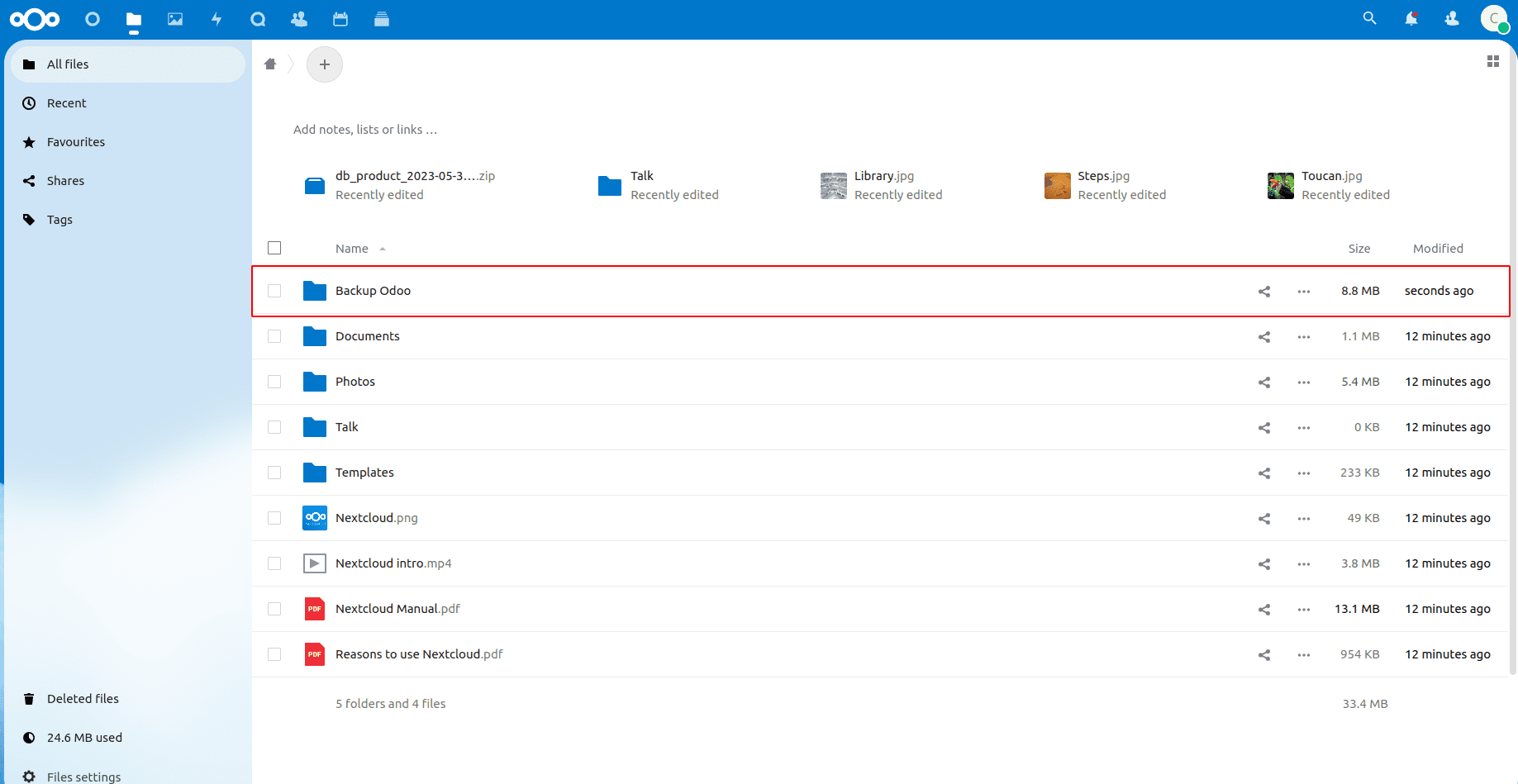
Task: Open the Dashboard app icon
Action: [93, 19]
